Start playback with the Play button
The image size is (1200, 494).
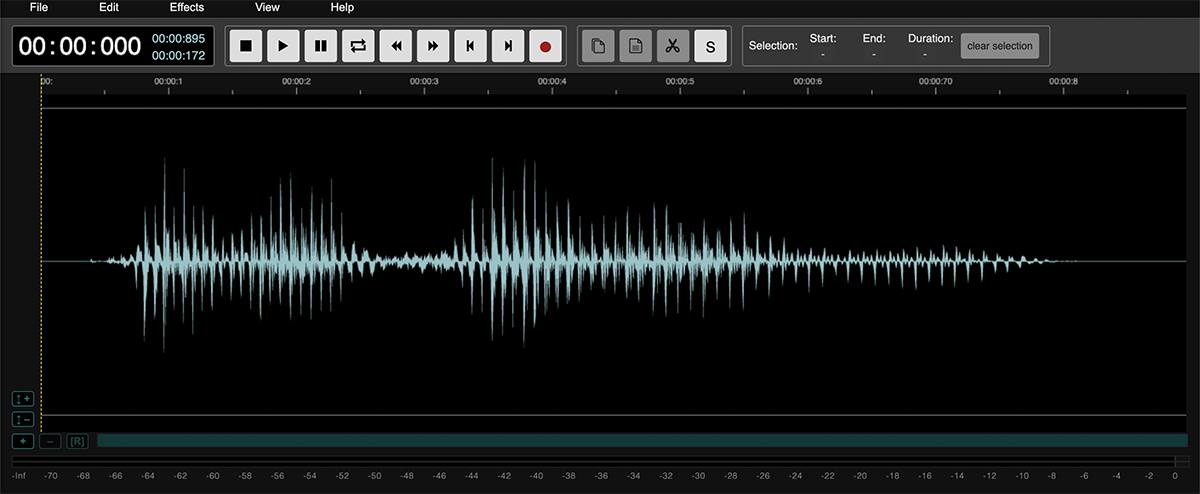pos(283,46)
